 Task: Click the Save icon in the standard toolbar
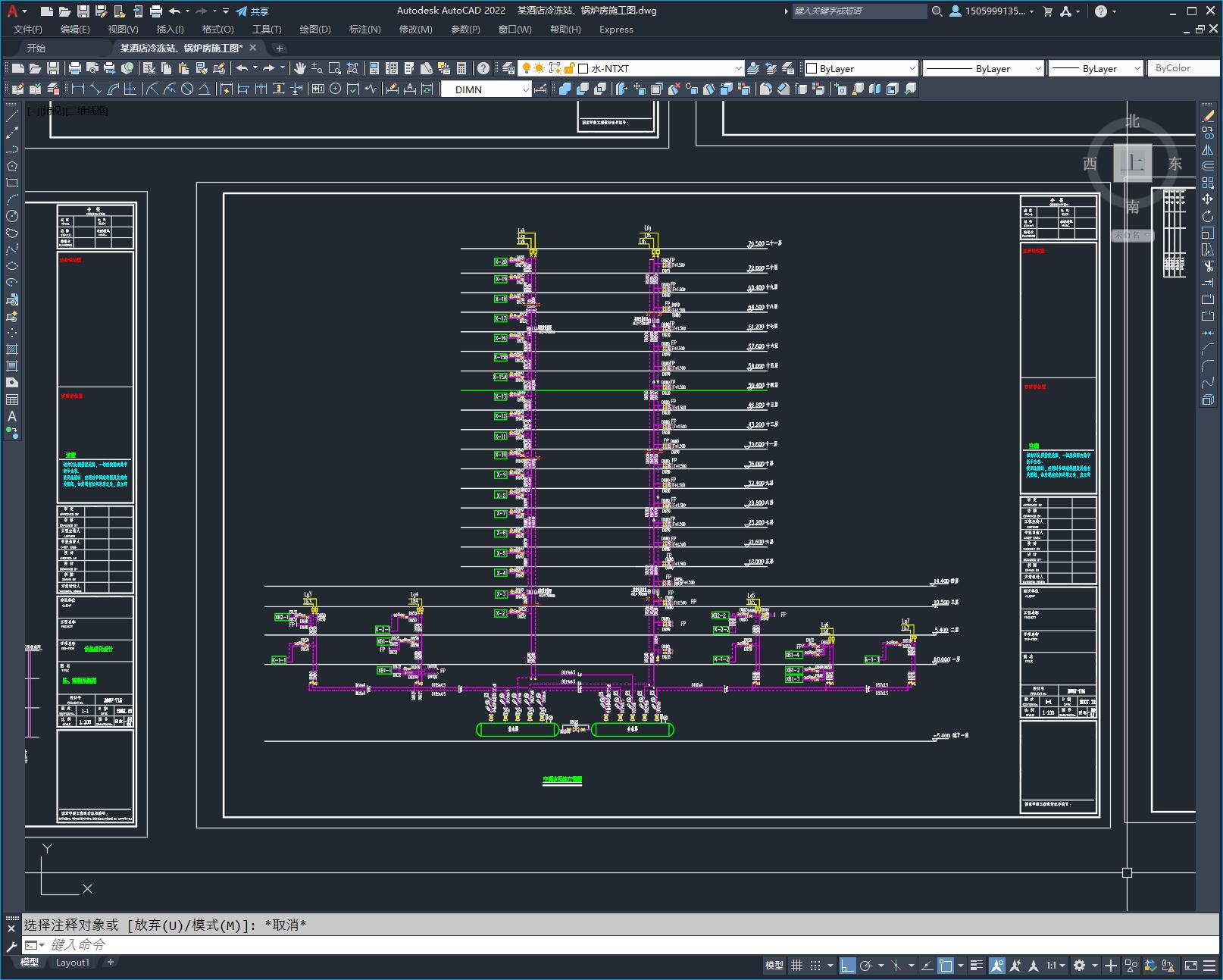point(53,68)
